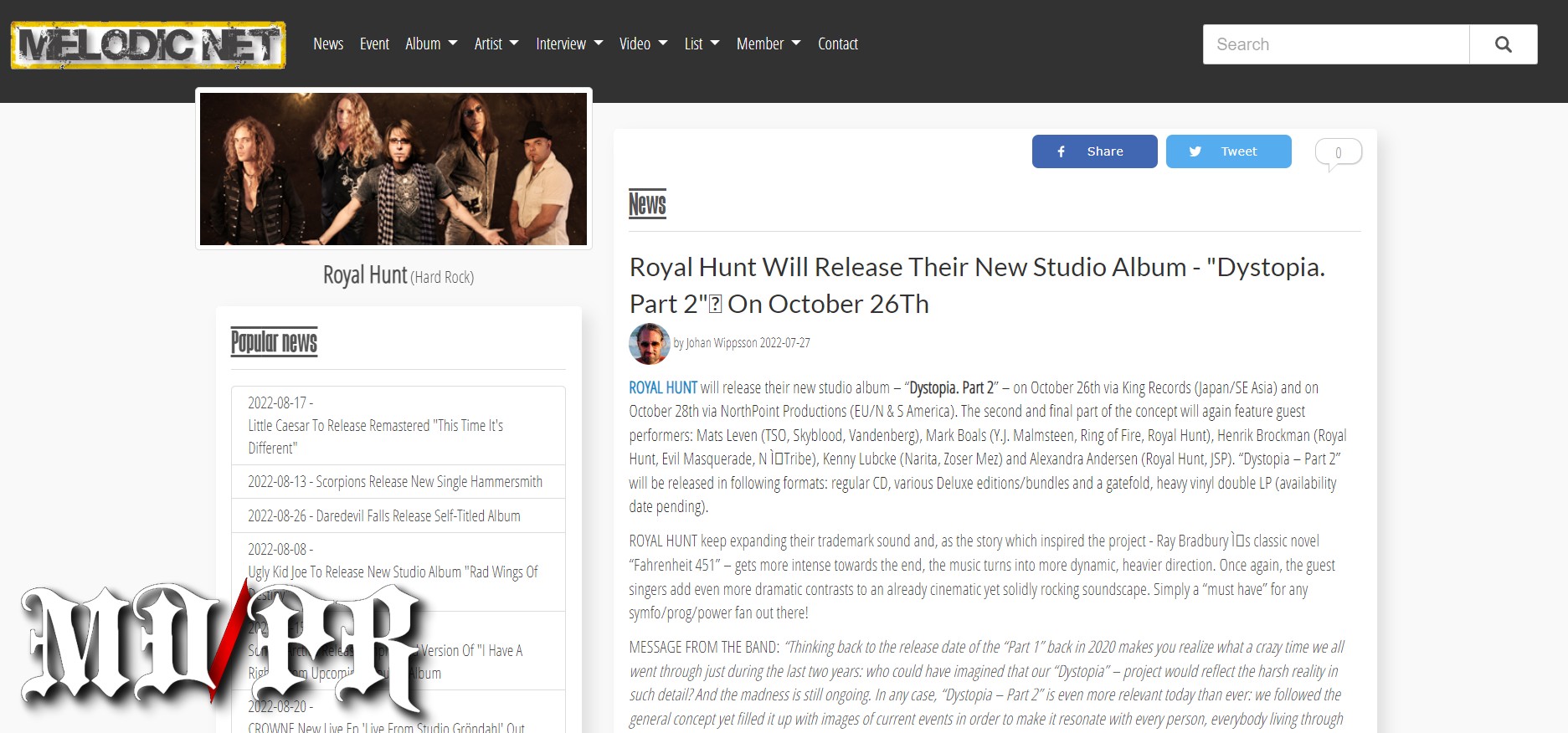Screen dimensions: 1568x733
Task: Expand the Interview dropdown menu
Action: click(x=569, y=44)
